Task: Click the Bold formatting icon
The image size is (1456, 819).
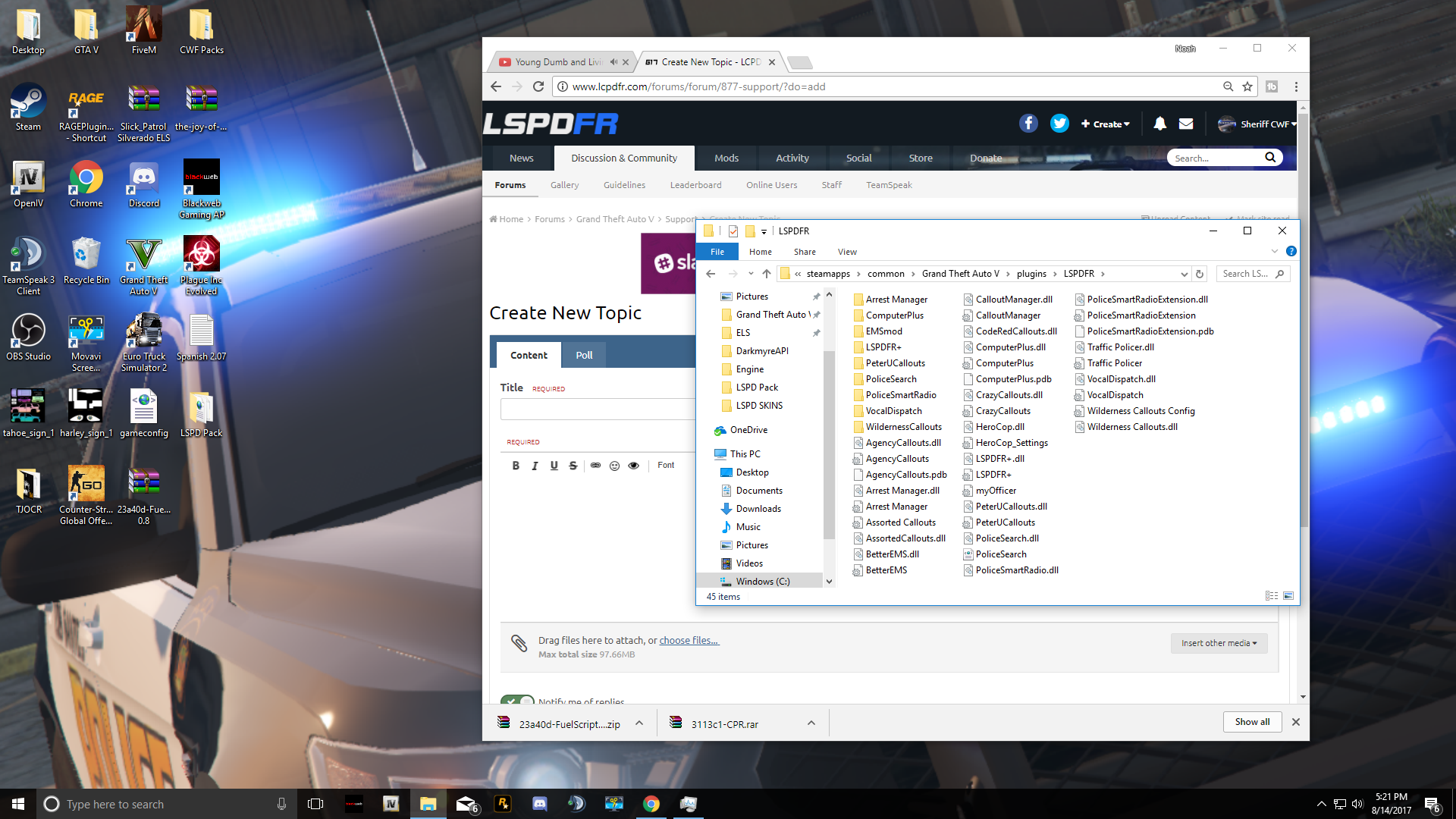Action: point(516,466)
